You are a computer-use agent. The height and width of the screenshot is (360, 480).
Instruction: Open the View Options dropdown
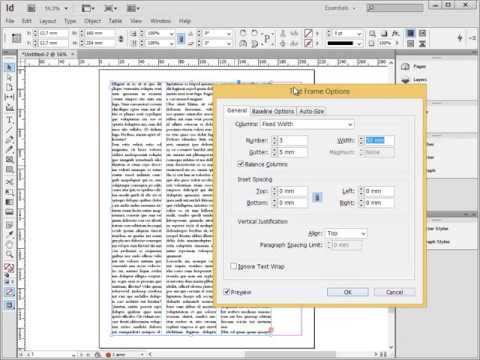click(x=88, y=8)
